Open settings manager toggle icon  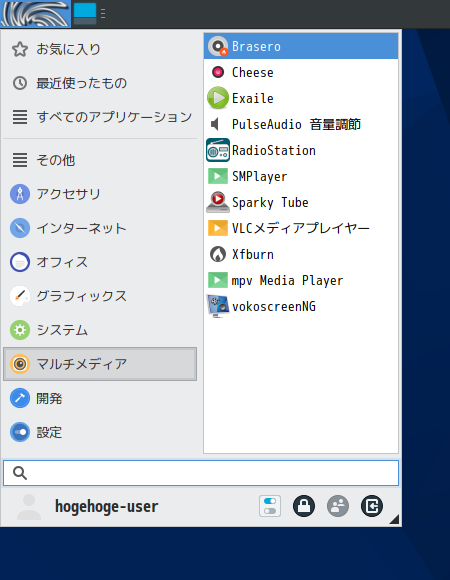tap(270, 506)
